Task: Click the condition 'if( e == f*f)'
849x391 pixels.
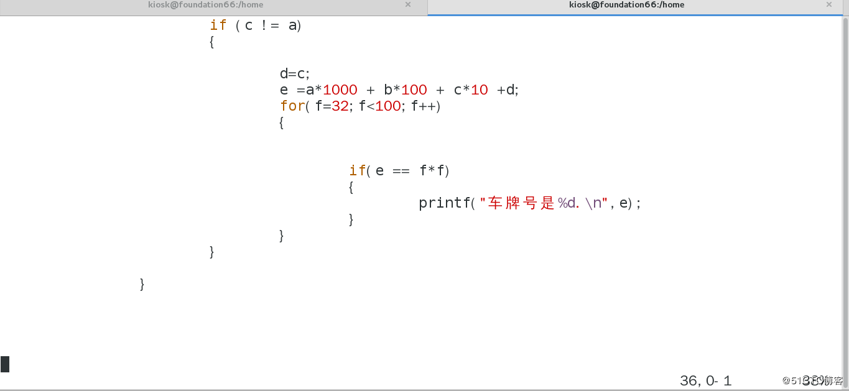Action: 400,171
